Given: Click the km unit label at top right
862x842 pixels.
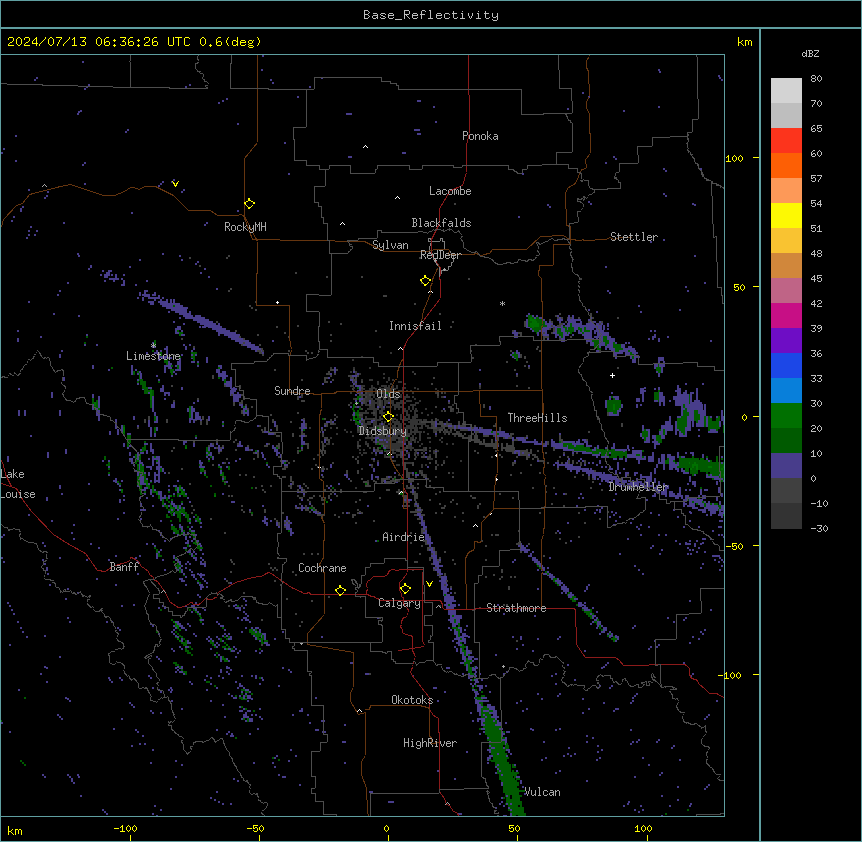Looking at the screenshot, I should (x=745, y=42).
